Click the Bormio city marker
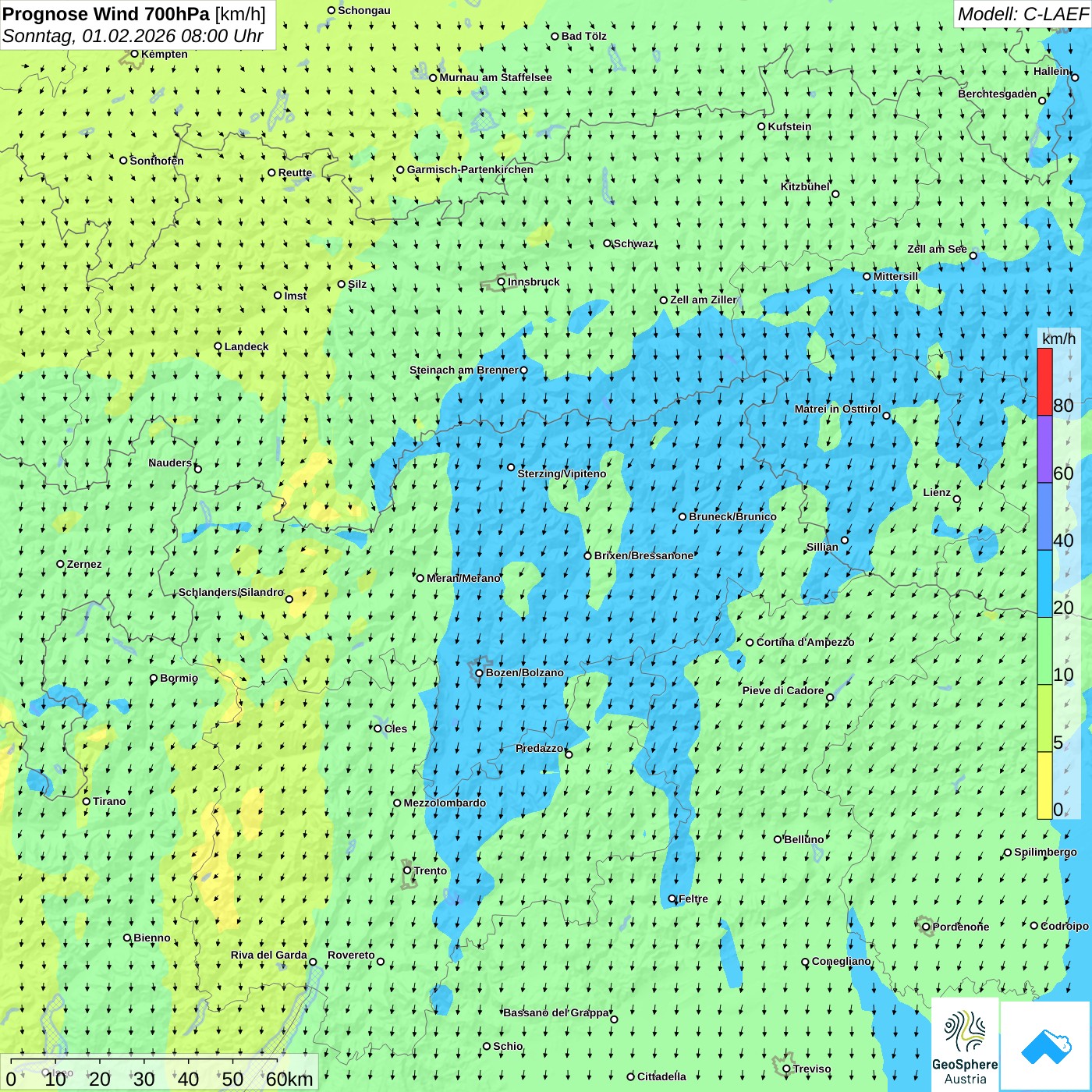The width and height of the screenshot is (1092, 1092). point(154,678)
